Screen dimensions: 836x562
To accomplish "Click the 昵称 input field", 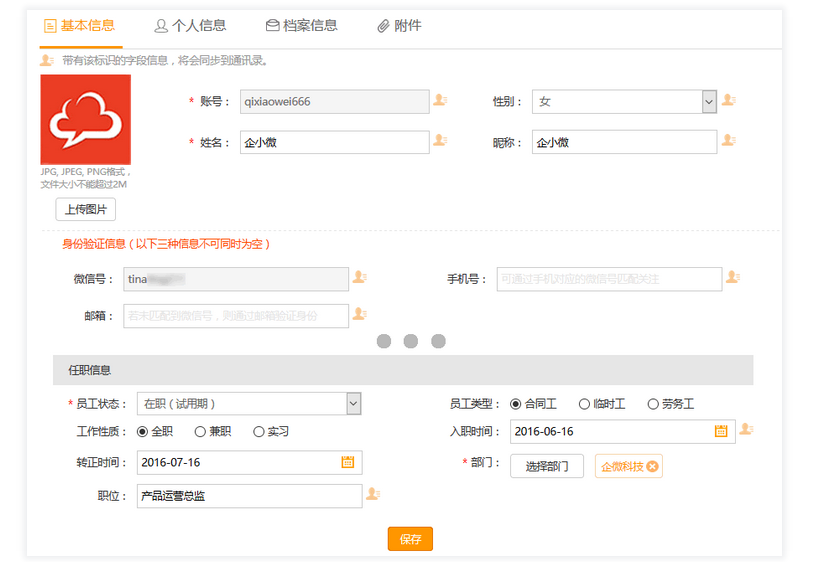I will (x=624, y=142).
